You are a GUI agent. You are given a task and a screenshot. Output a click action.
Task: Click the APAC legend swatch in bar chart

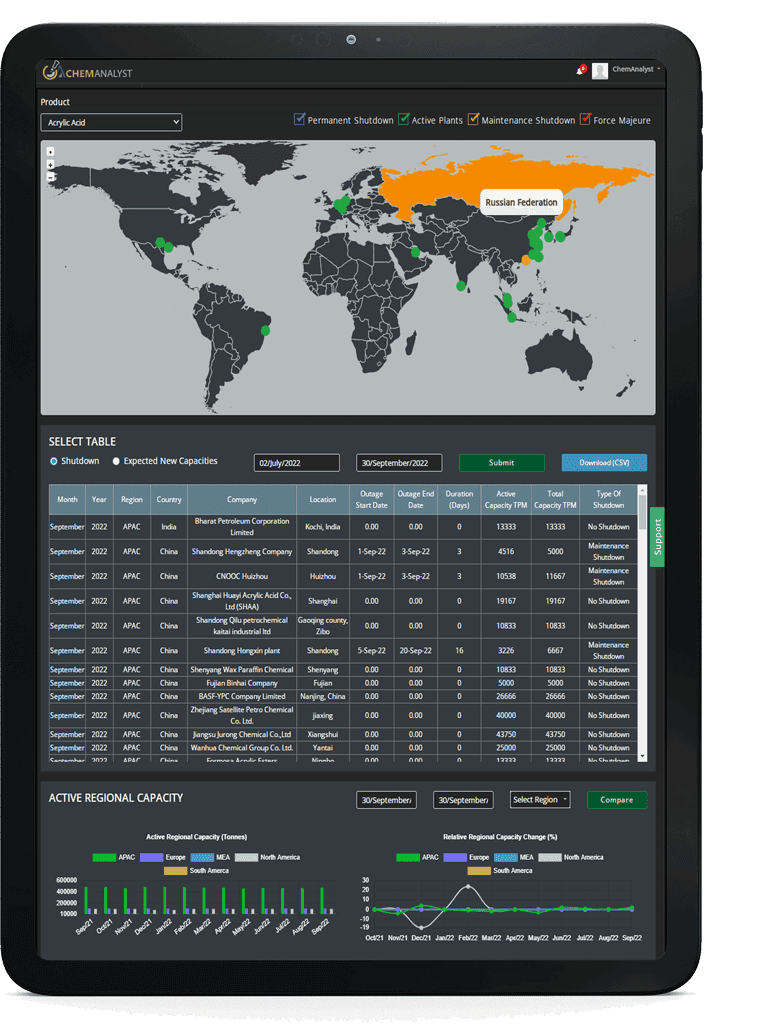coord(104,857)
